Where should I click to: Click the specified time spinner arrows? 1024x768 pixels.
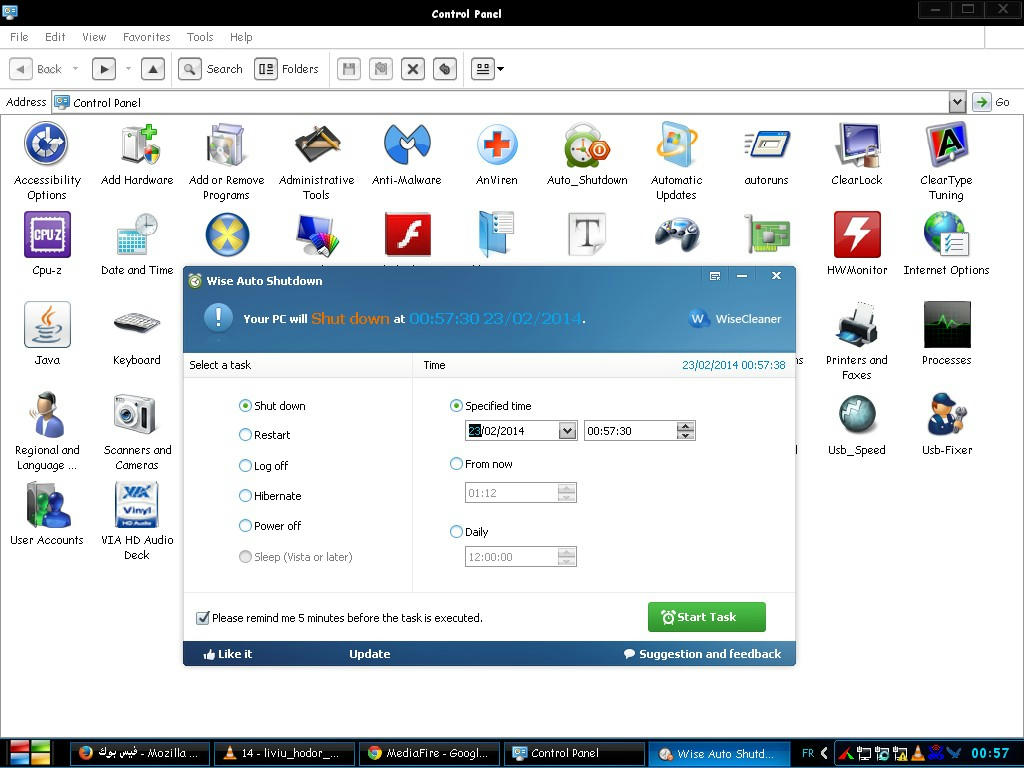pyautogui.click(x=685, y=430)
